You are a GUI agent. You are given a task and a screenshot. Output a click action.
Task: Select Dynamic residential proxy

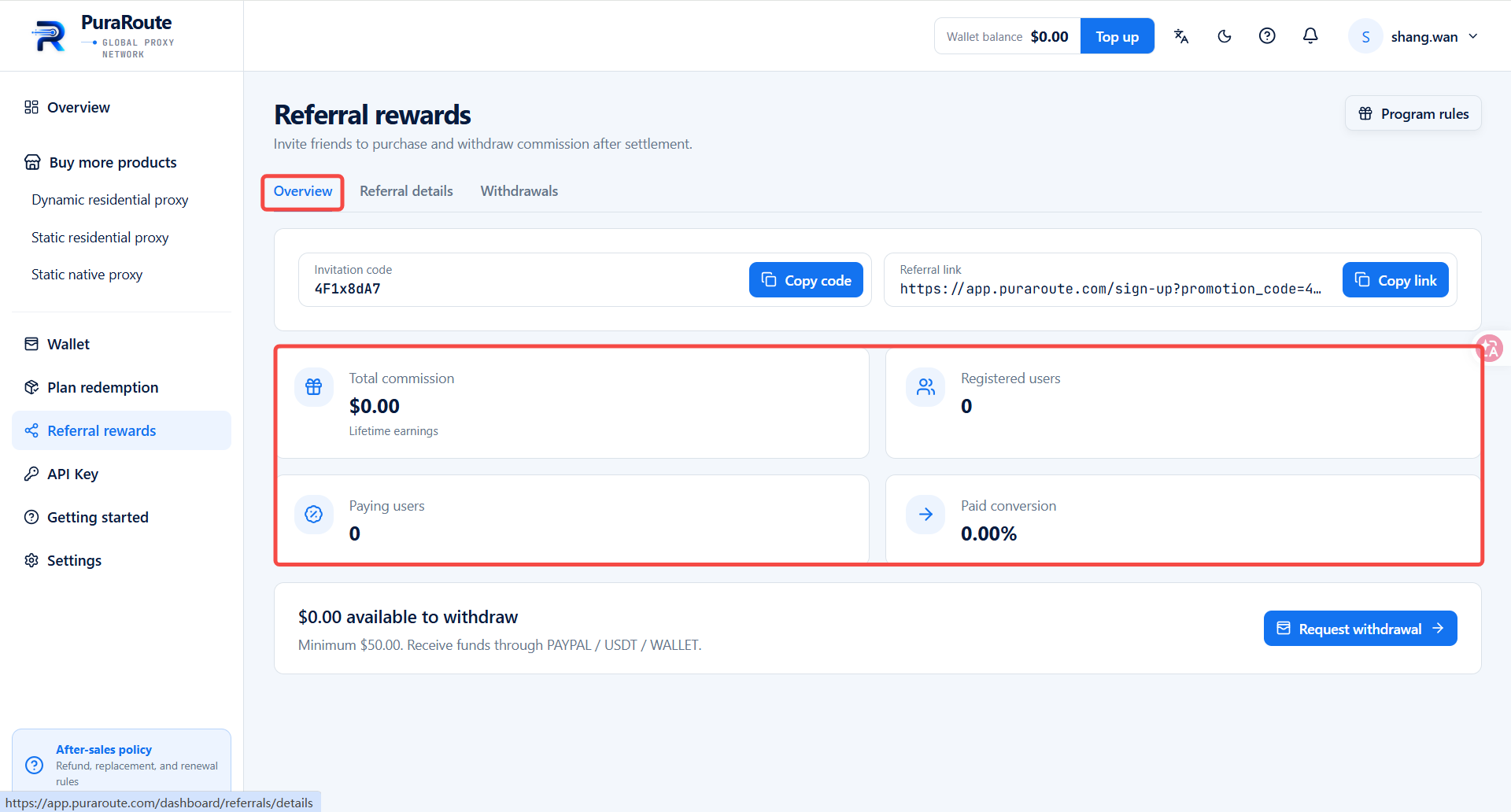(110, 200)
